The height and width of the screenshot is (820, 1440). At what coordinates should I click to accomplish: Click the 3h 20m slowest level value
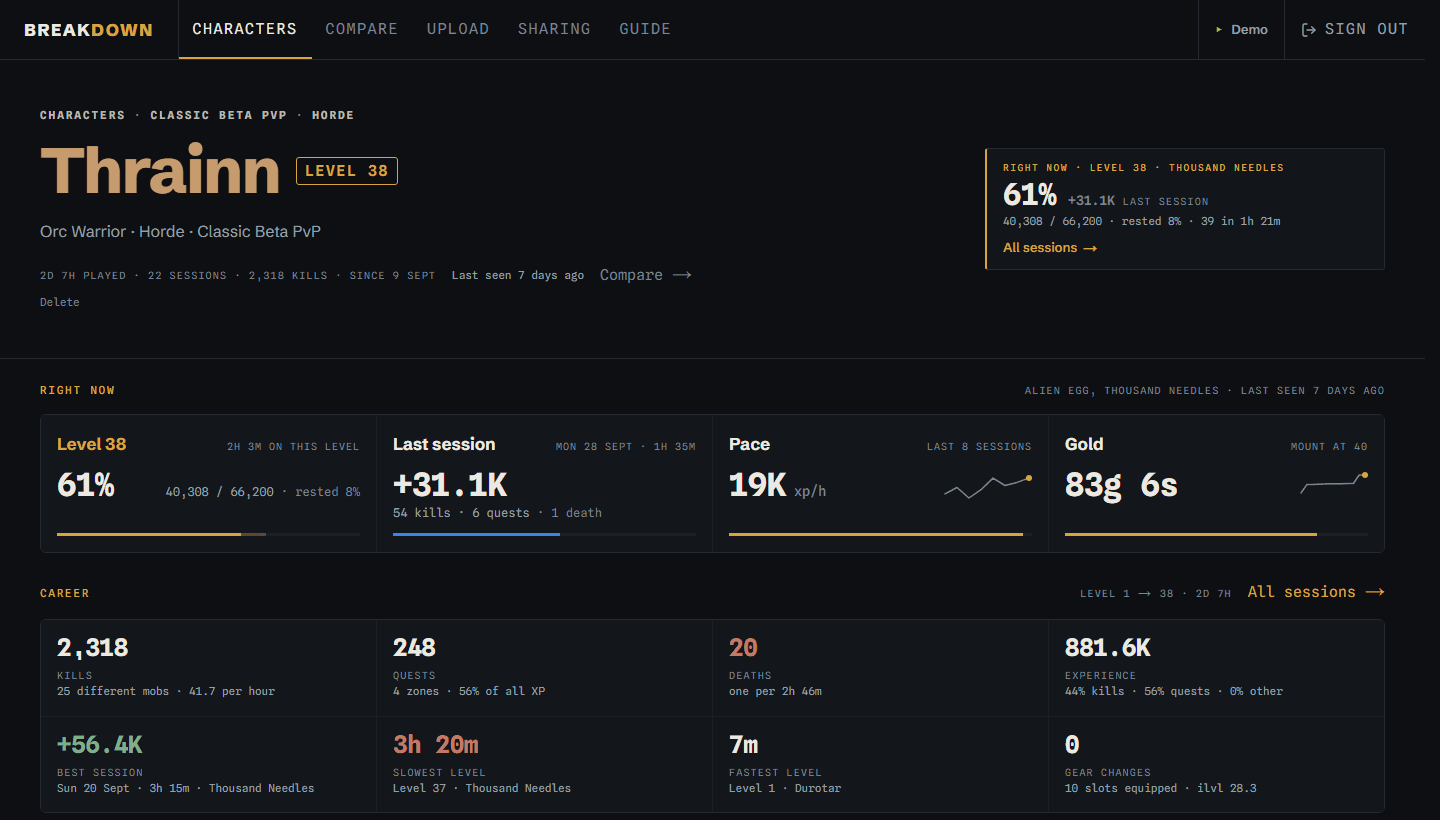[x=436, y=745]
